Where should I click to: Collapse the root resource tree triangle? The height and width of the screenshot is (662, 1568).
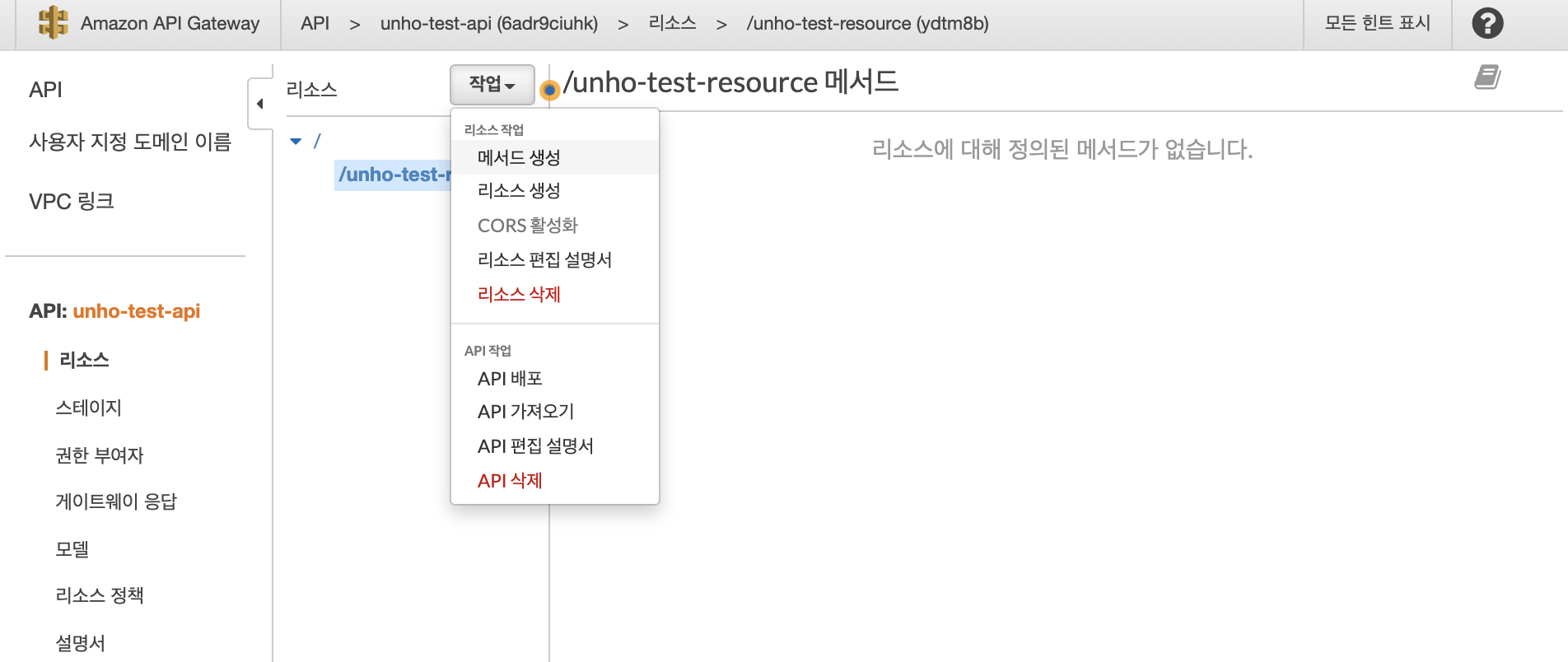[296, 142]
